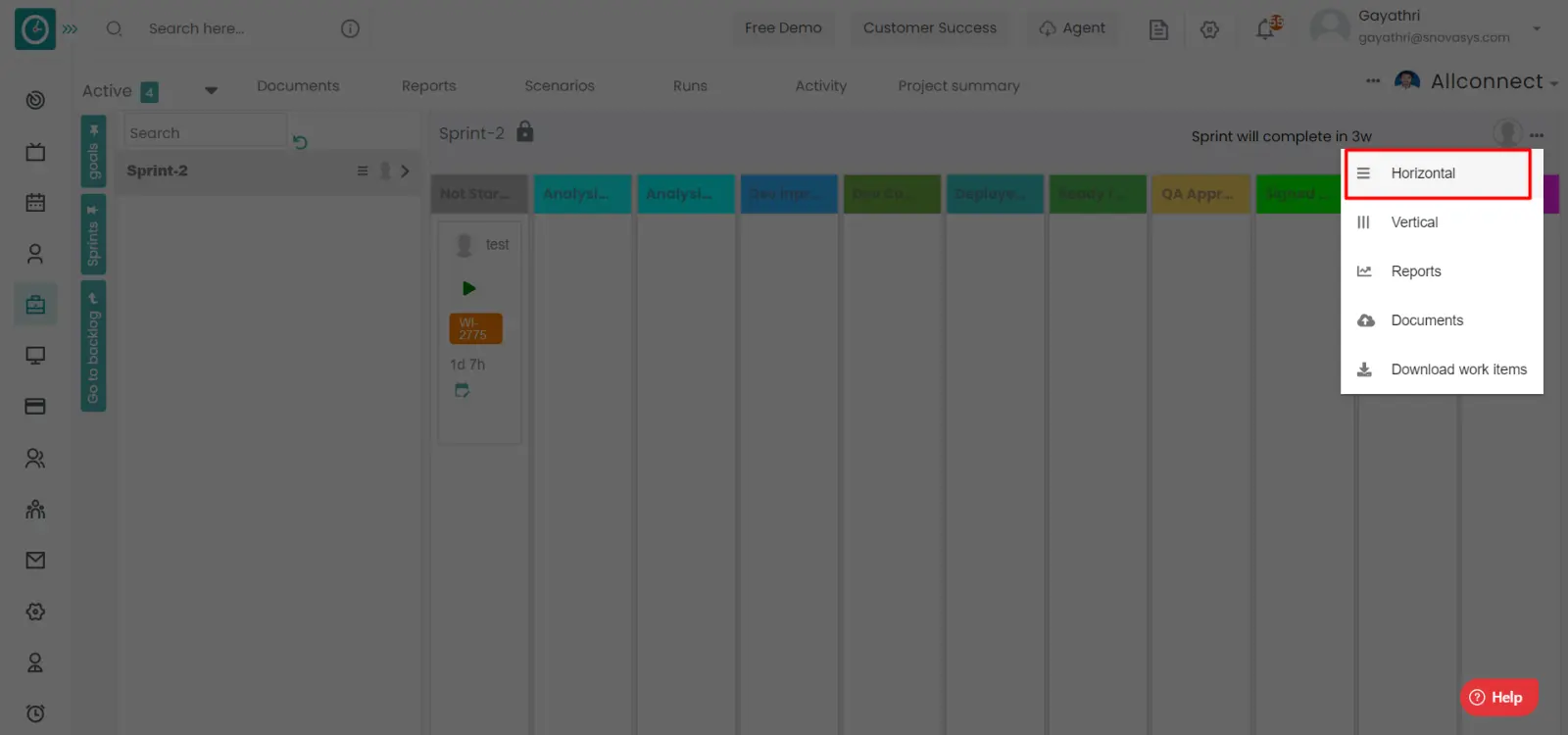The height and width of the screenshot is (735, 1568).
Task: Click the briefcase projects icon in sidebar
Action: [35, 305]
